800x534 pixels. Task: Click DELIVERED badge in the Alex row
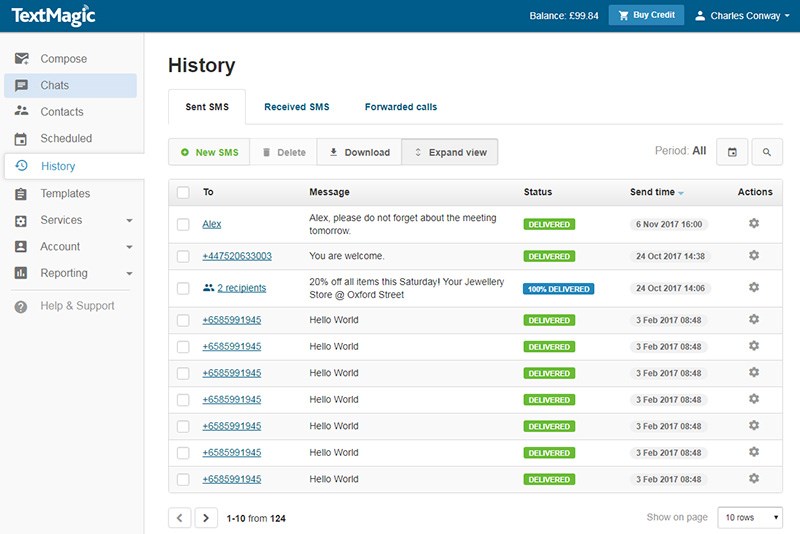[549, 224]
